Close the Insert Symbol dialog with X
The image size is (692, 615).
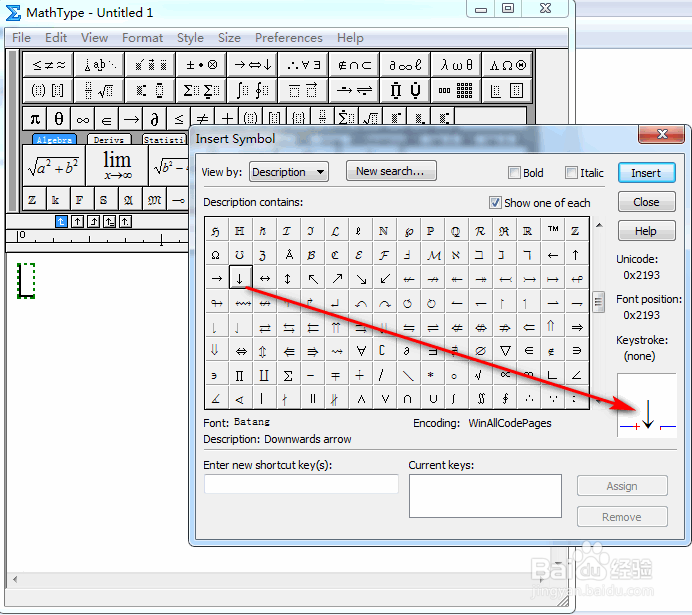click(661, 134)
